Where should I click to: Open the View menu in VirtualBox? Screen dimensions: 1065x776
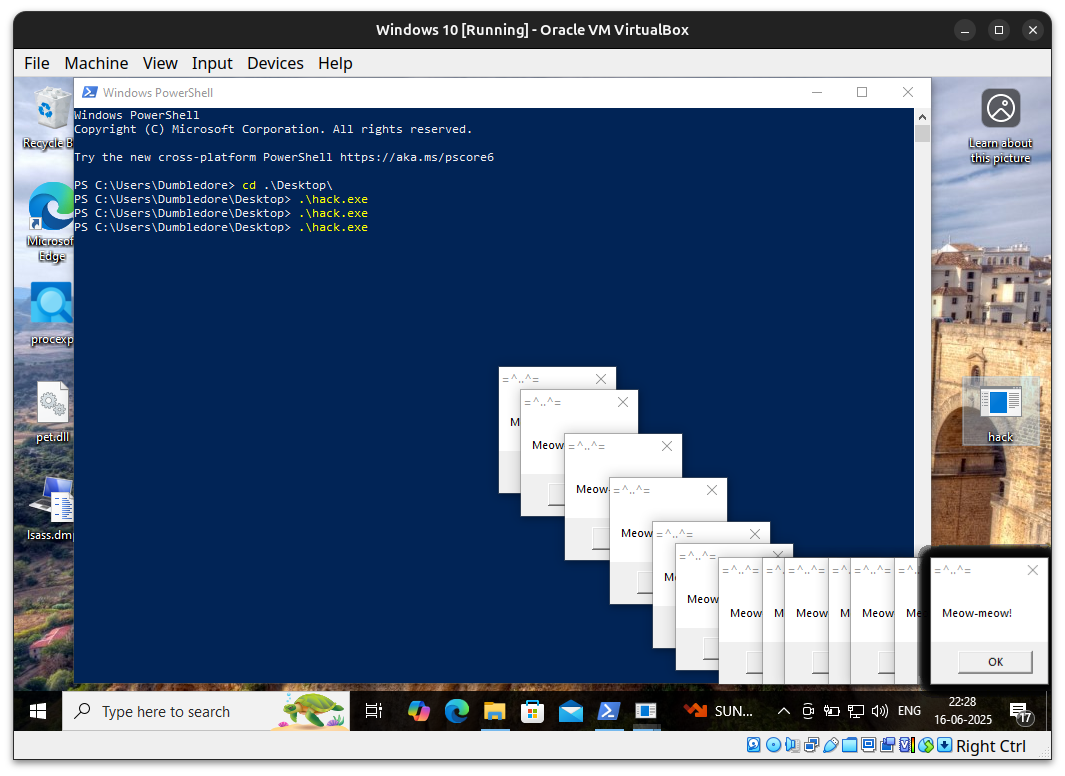(x=160, y=63)
